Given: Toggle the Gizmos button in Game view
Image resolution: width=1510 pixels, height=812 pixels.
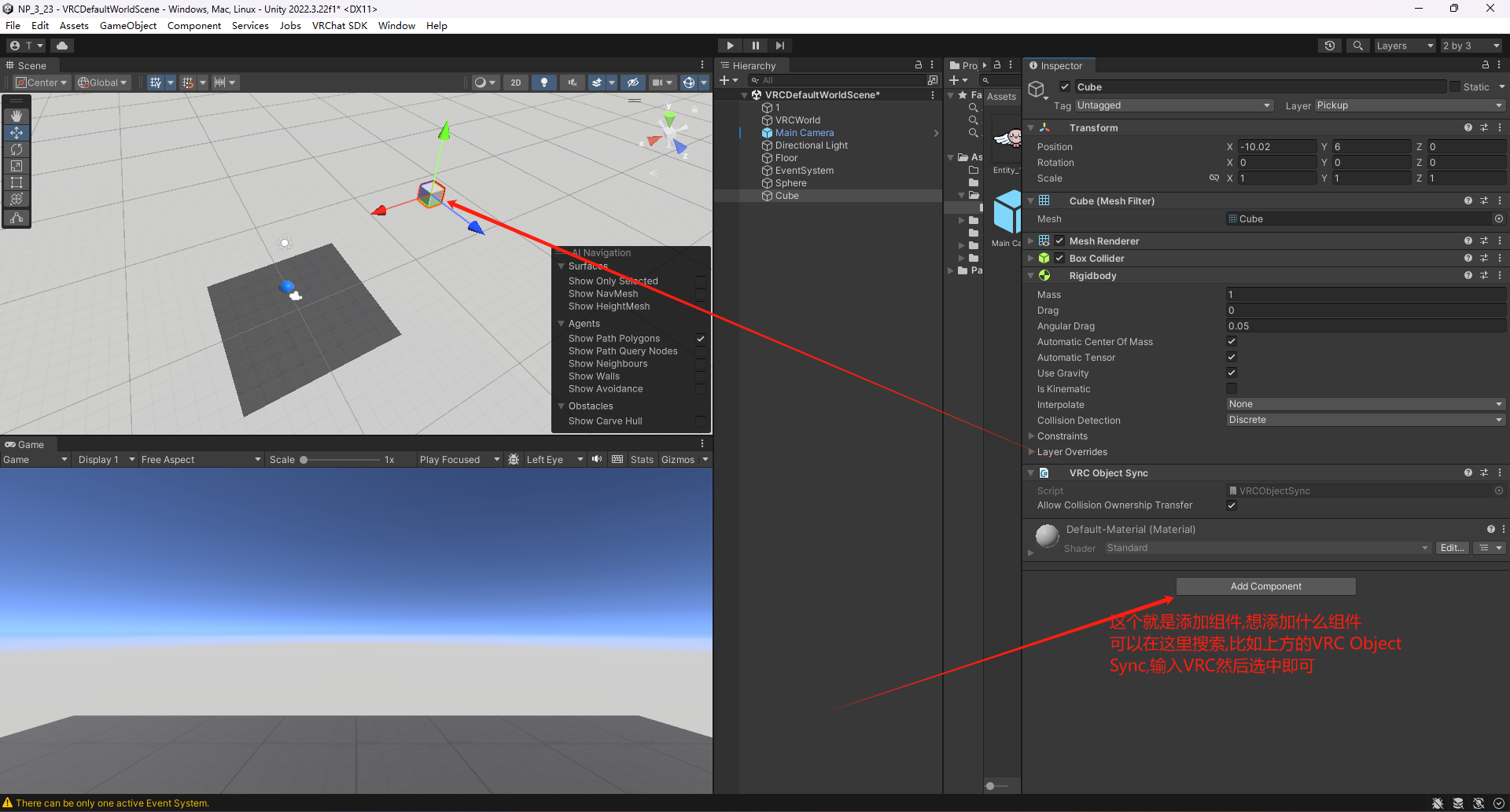Looking at the screenshot, I should [678, 460].
